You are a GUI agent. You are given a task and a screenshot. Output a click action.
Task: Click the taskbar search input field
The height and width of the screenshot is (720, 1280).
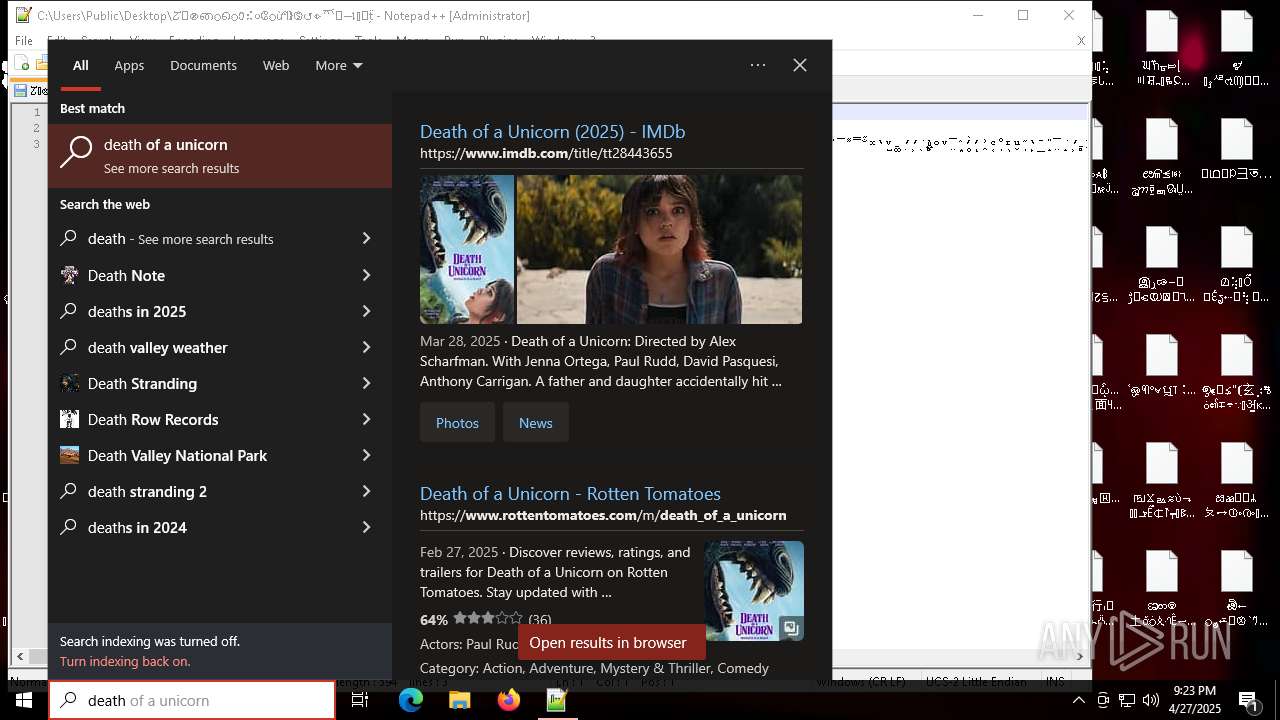[x=192, y=700]
